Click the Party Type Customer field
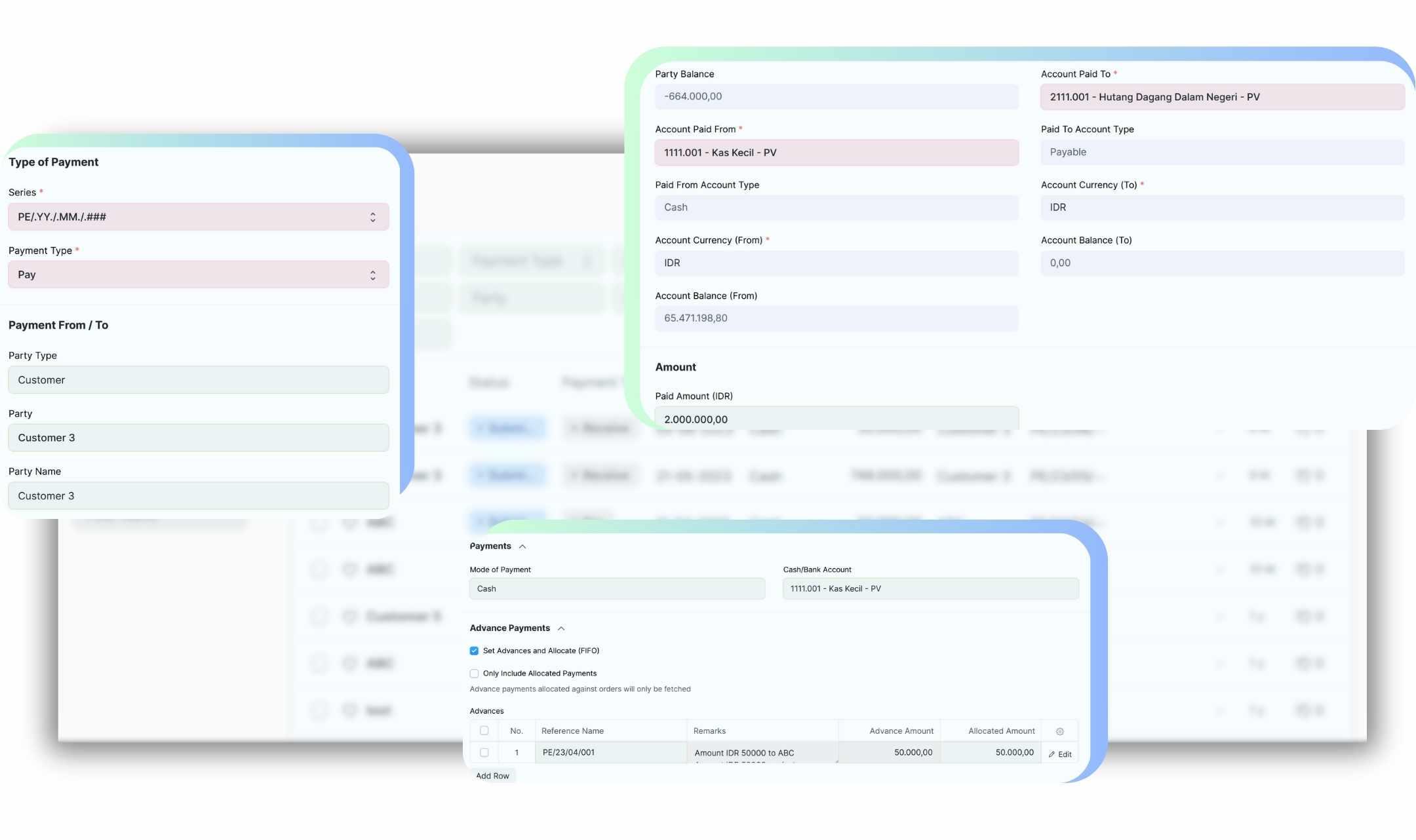The height and width of the screenshot is (840, 1416). coord(198,380)
